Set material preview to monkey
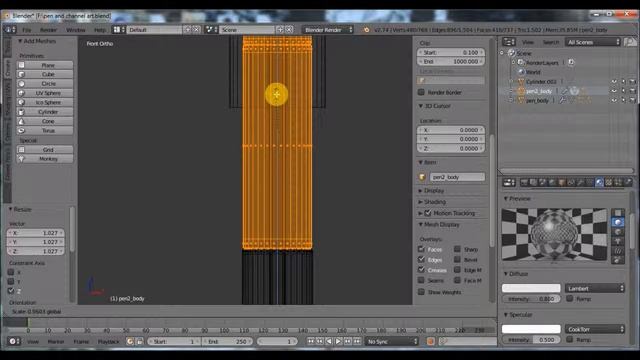 [x=618, y=241]
